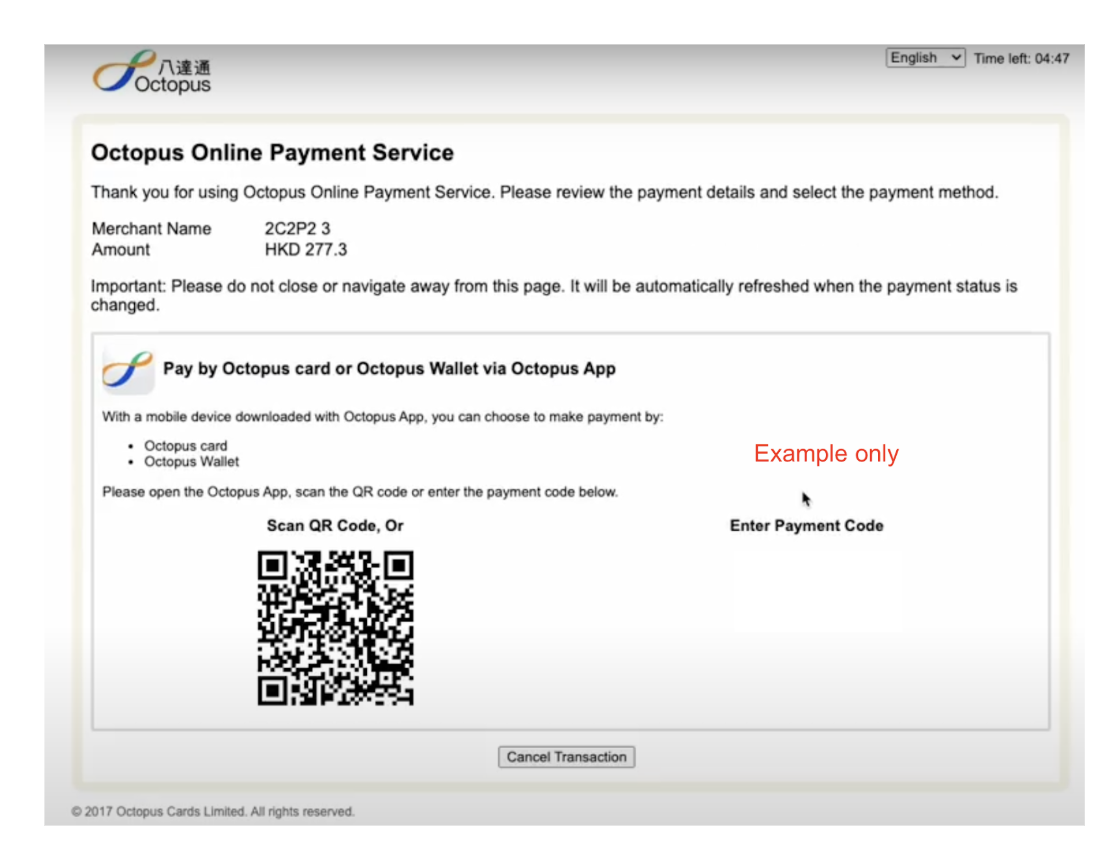
Task: Click the 'Pay by Octopus card or Octopus Wallet' heading
Action: pyautogui.click(x=389, y=369)
